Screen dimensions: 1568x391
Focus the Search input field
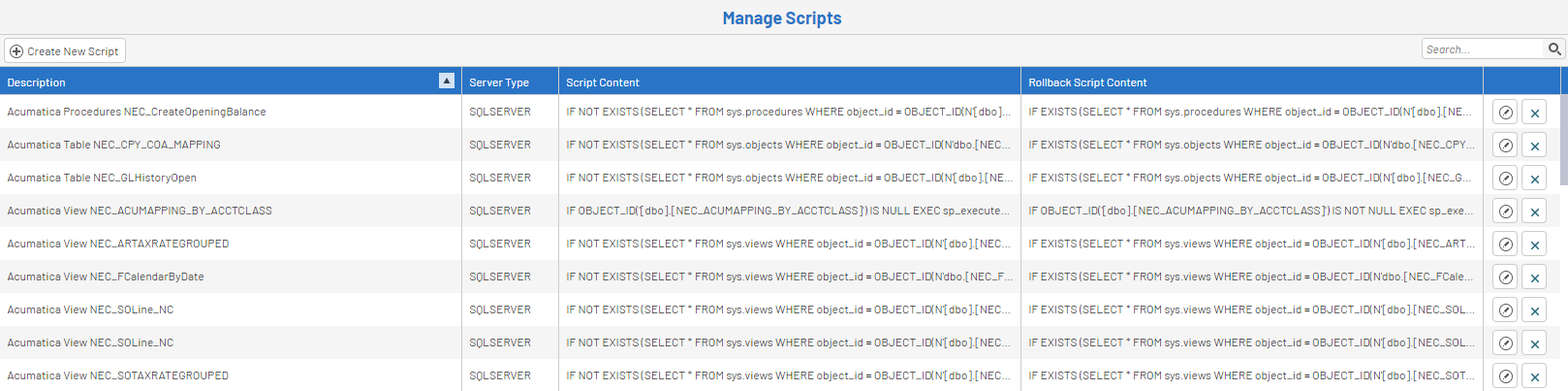[1483, 49]
